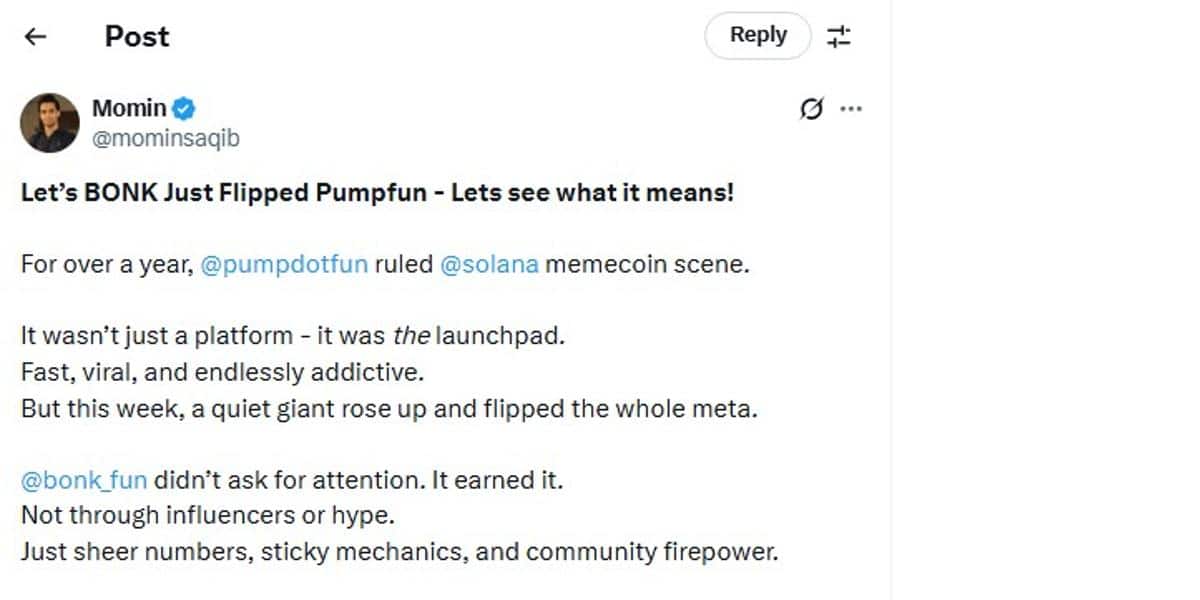Open Momin's profile picture
Viewport: 1200px width, 600px height.
[x=50, y=123]
